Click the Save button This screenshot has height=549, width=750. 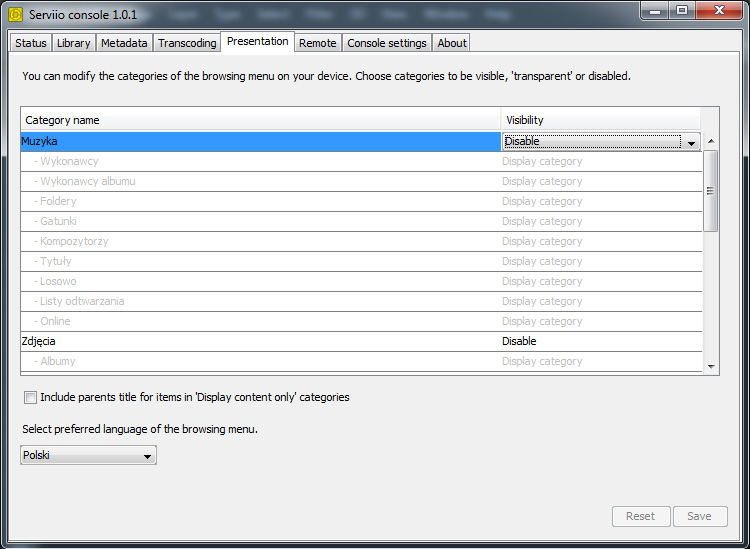click(699, 516)
